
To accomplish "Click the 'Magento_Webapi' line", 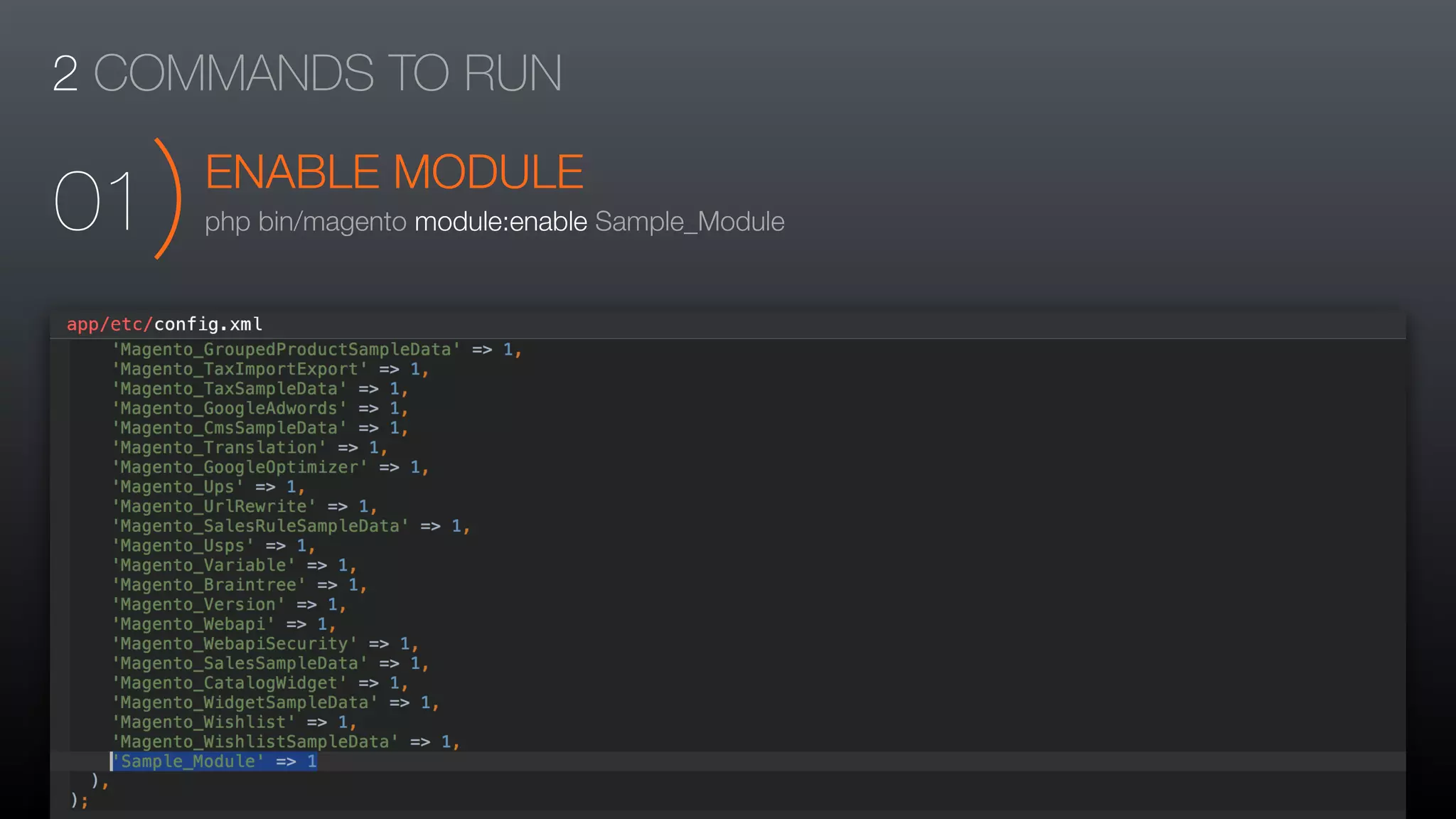I will pos(224,624).
